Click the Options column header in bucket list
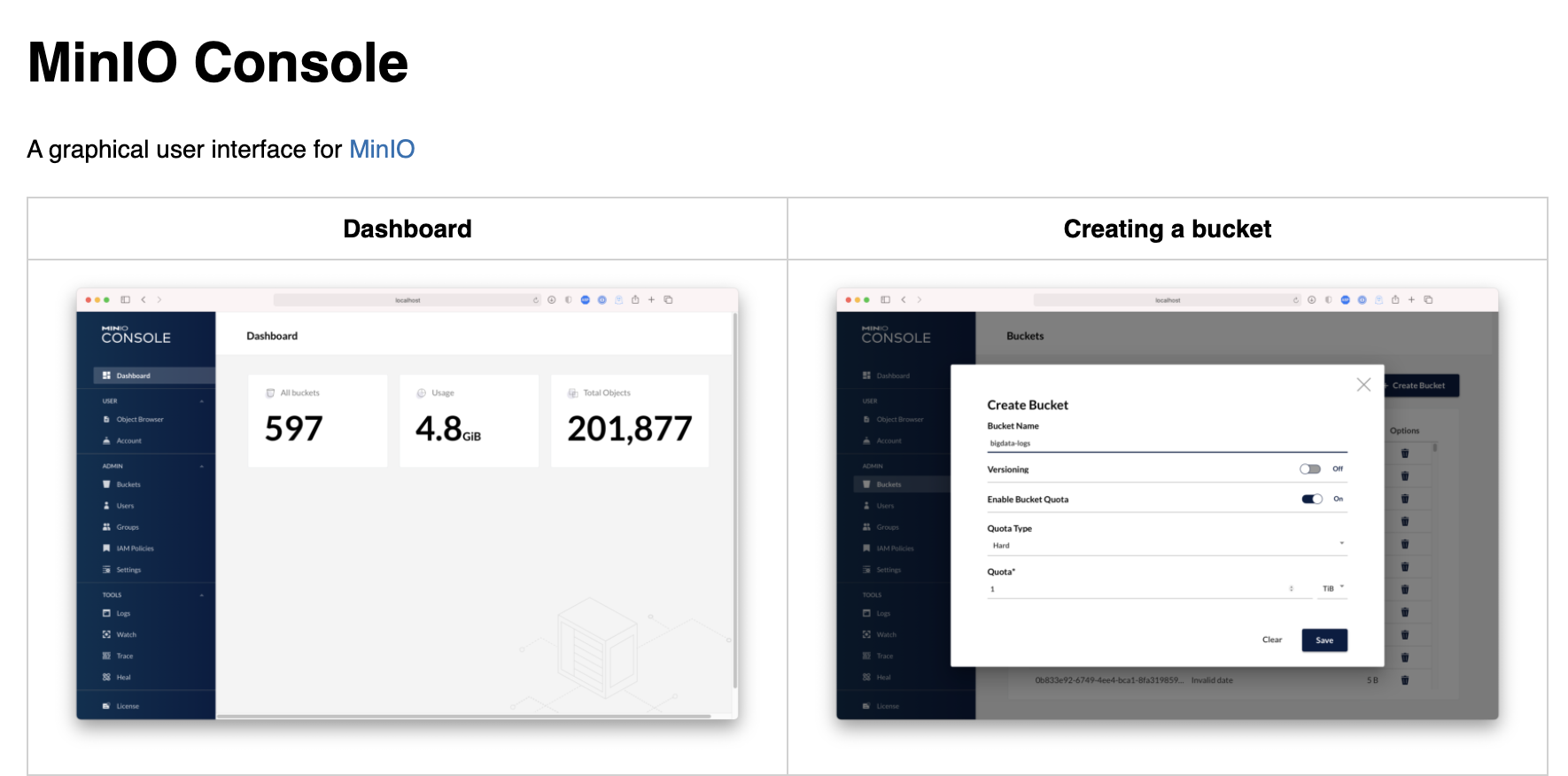Screen dimensions: 1568x776 1404,431
